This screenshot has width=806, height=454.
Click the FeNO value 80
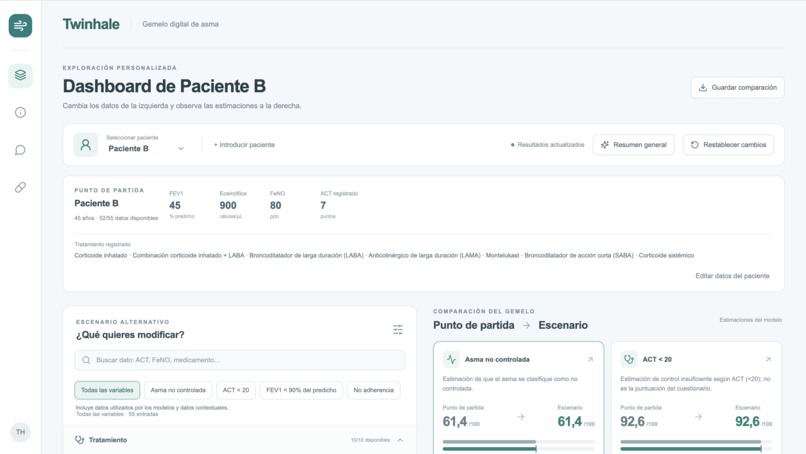(x=276, y=205)
